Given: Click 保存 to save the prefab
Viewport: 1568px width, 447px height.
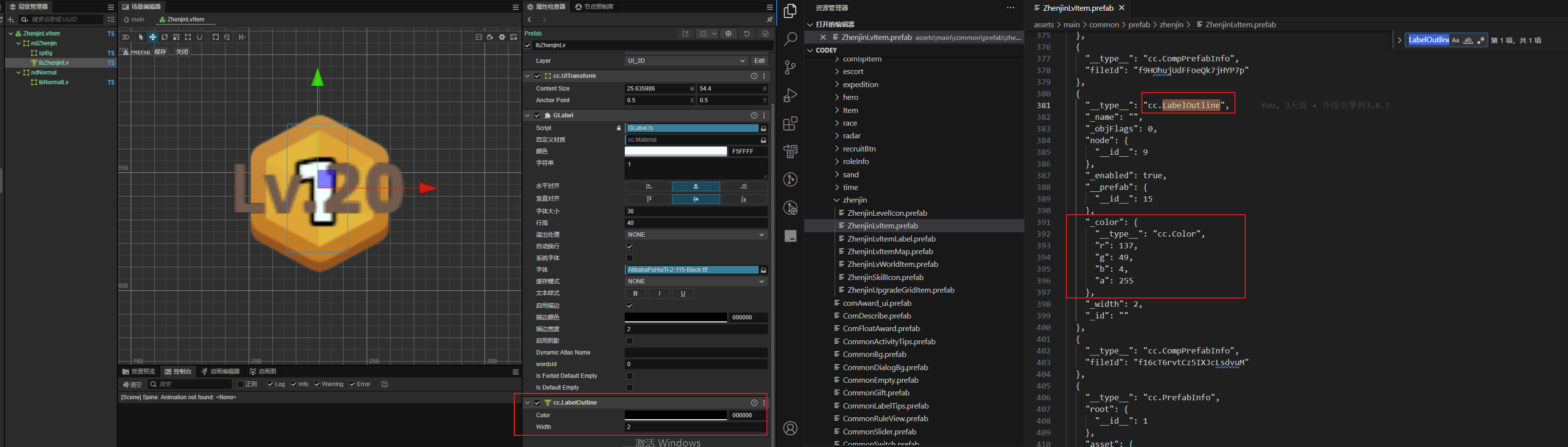Looking at the screenshot, I should click(x=160, y=53).
